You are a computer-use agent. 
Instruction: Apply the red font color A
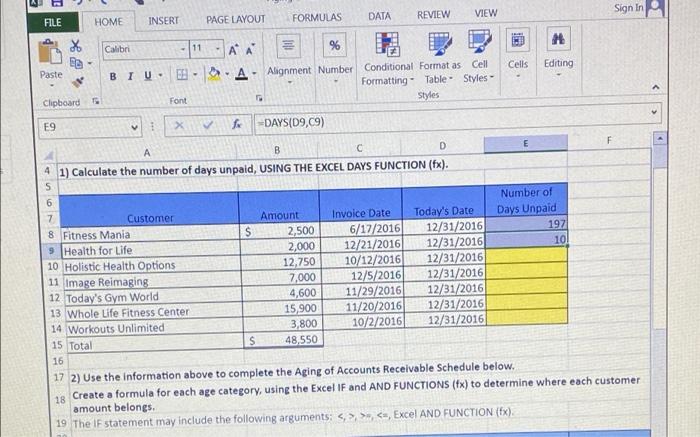(242, 73)
